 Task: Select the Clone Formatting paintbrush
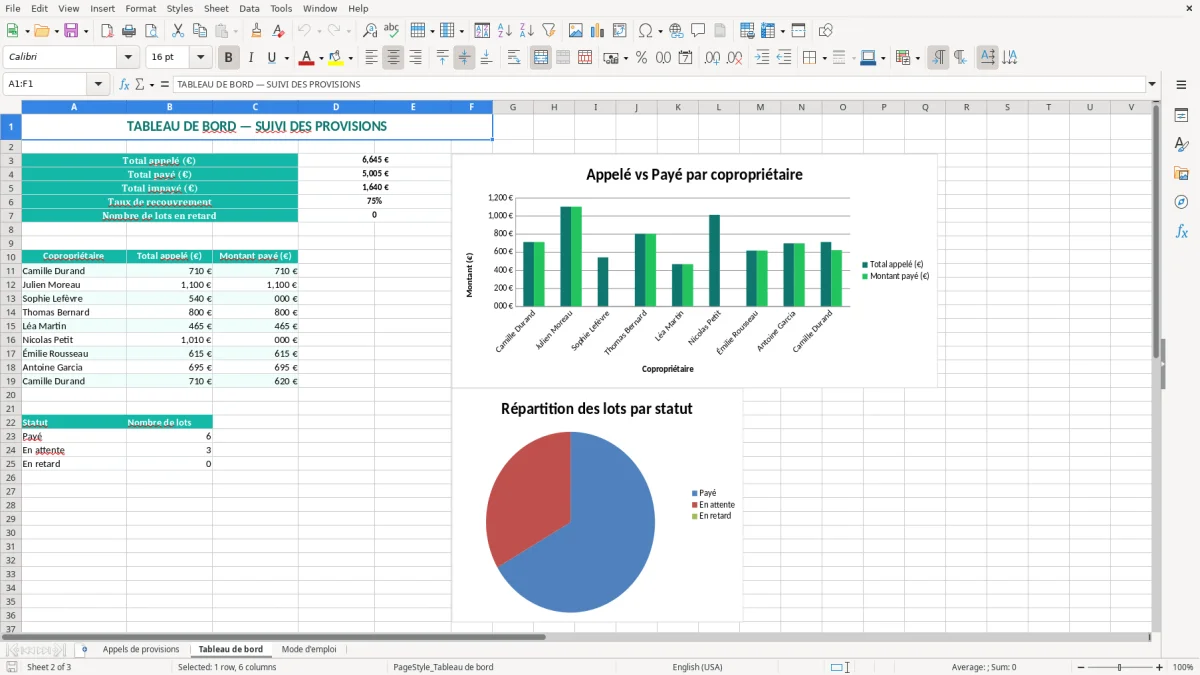click(x=256, y=31)
